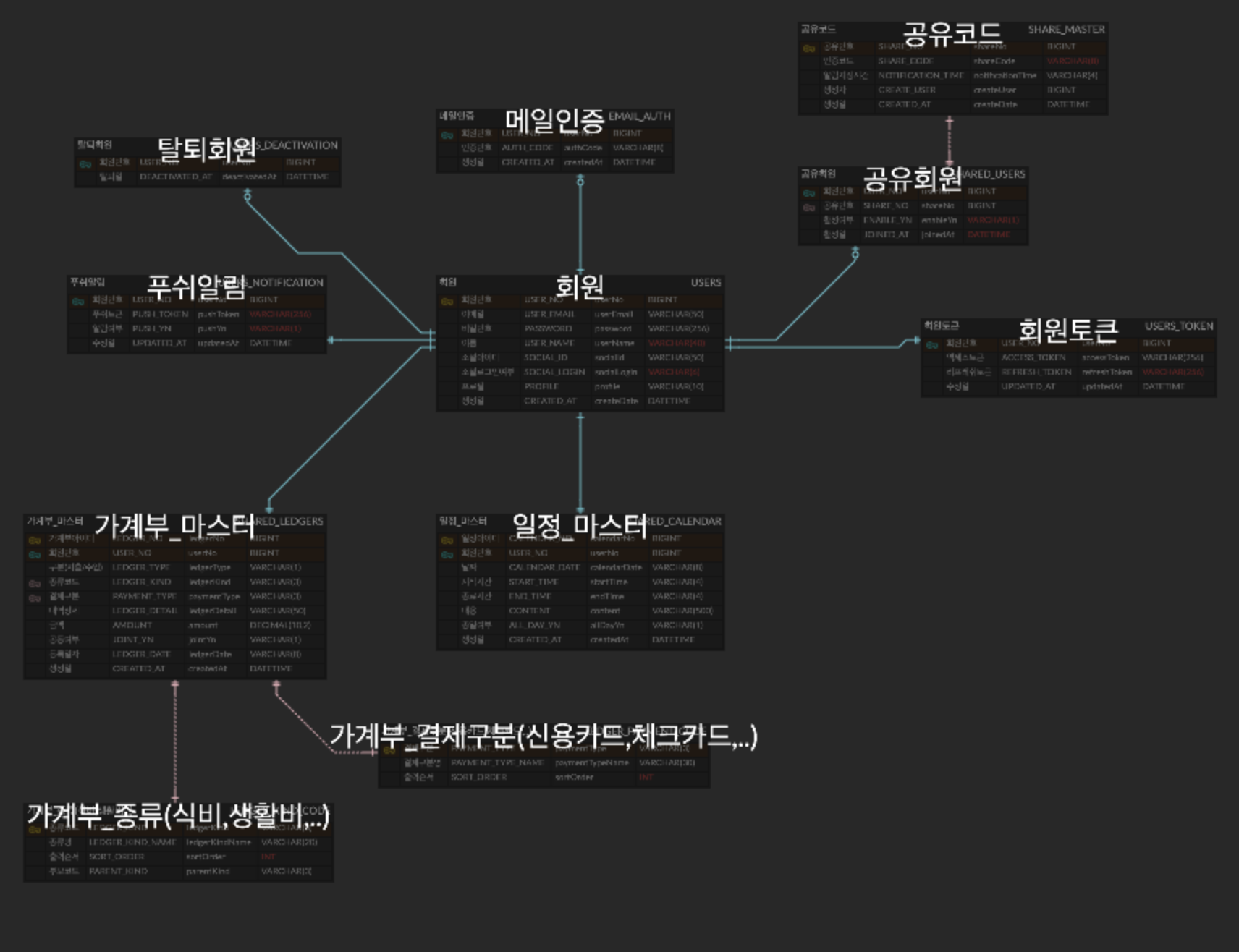This screenshot has width=1239, height=952.
Task: Click the teal foreign key icon in SHARED_LEDGERS USER_NO row
Action: click(34, 554)
